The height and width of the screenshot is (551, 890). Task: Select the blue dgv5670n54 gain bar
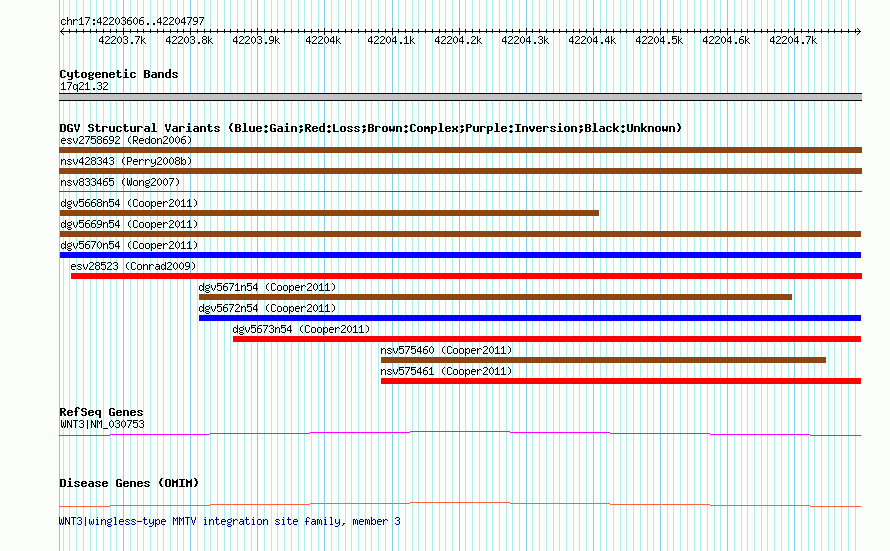460,255
